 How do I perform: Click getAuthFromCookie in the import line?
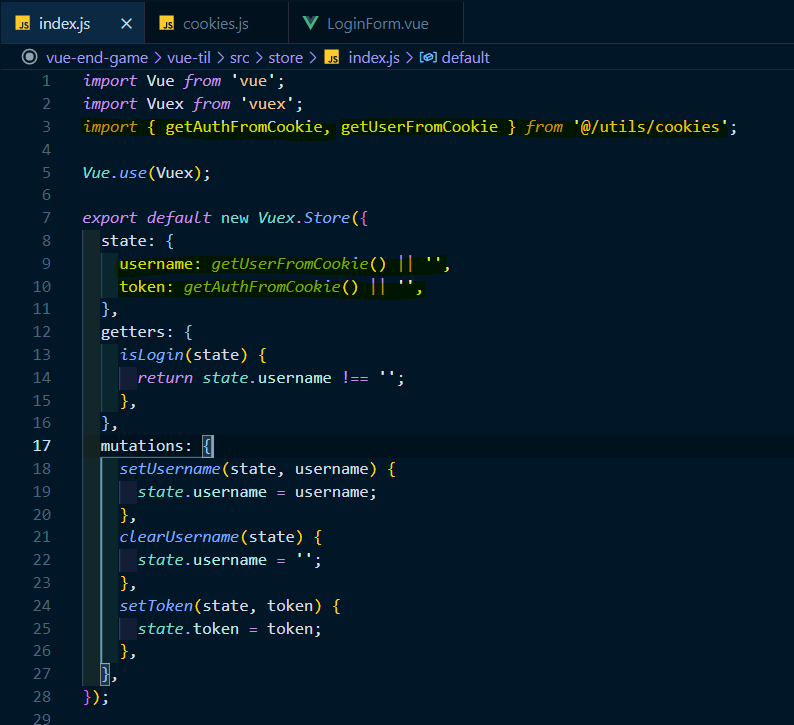point(244,127)
